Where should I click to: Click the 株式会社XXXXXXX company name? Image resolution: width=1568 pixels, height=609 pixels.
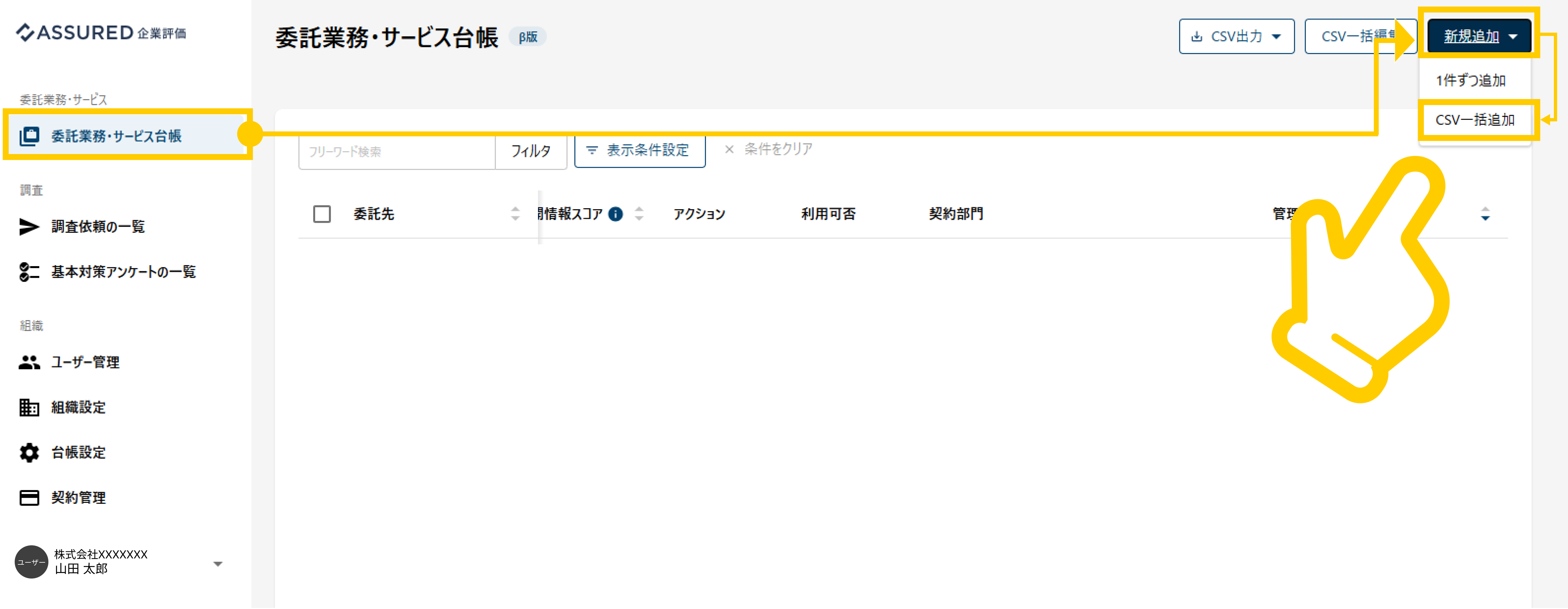click(x=101, y=554)
